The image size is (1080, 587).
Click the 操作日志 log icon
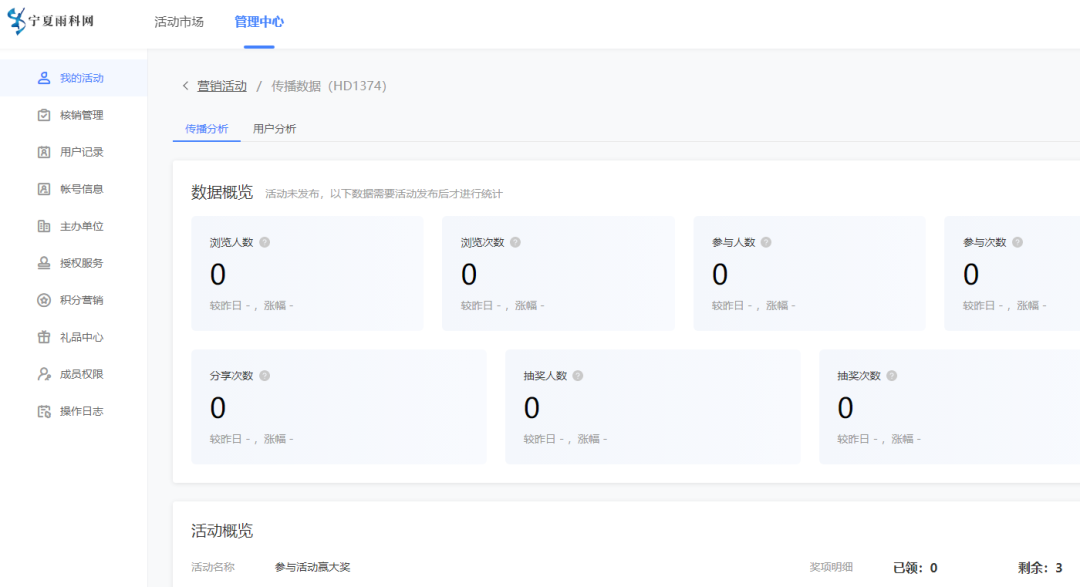44,411
